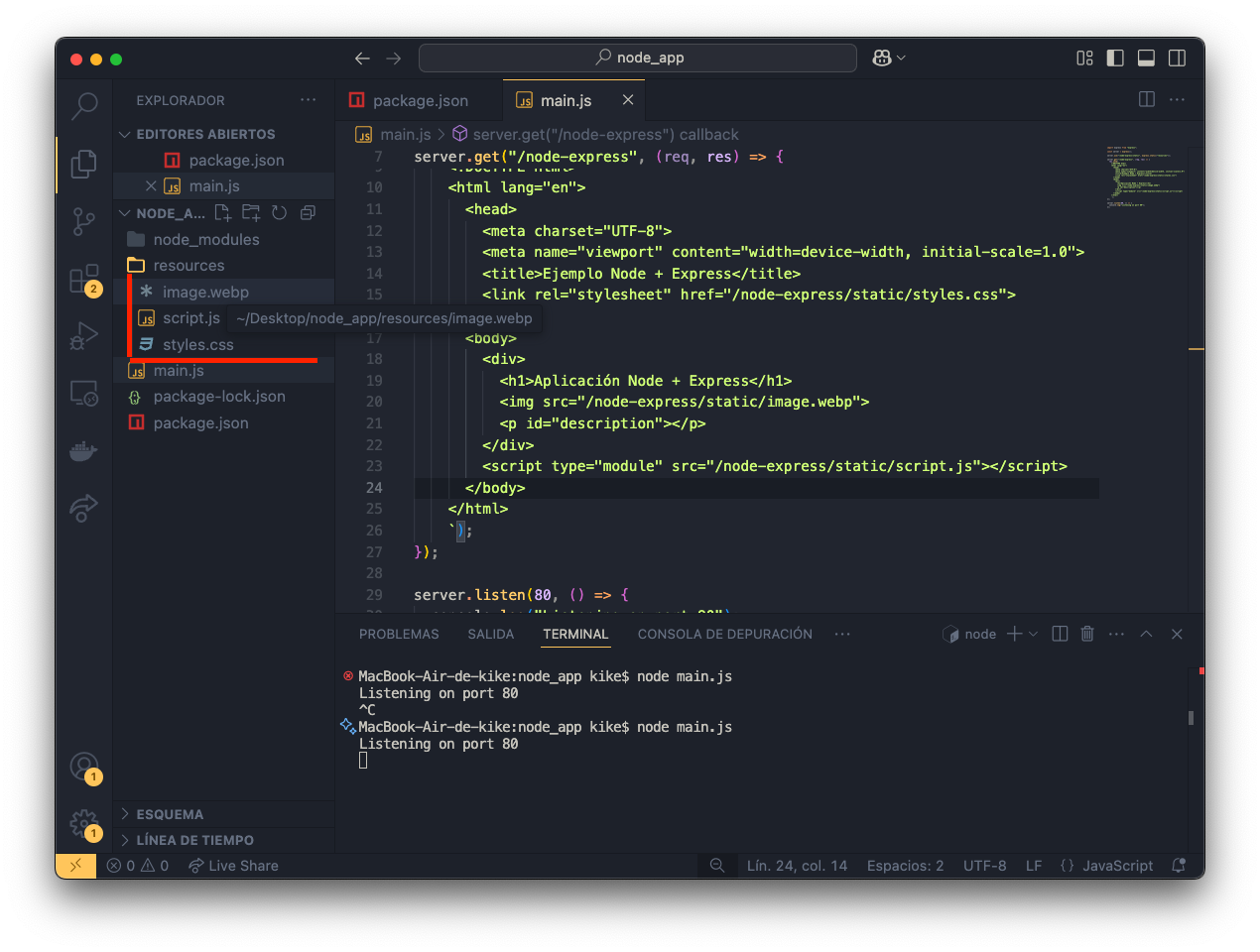Open the terminal launch profile dropdown
1260x952 pixels.
point(1033,634)
